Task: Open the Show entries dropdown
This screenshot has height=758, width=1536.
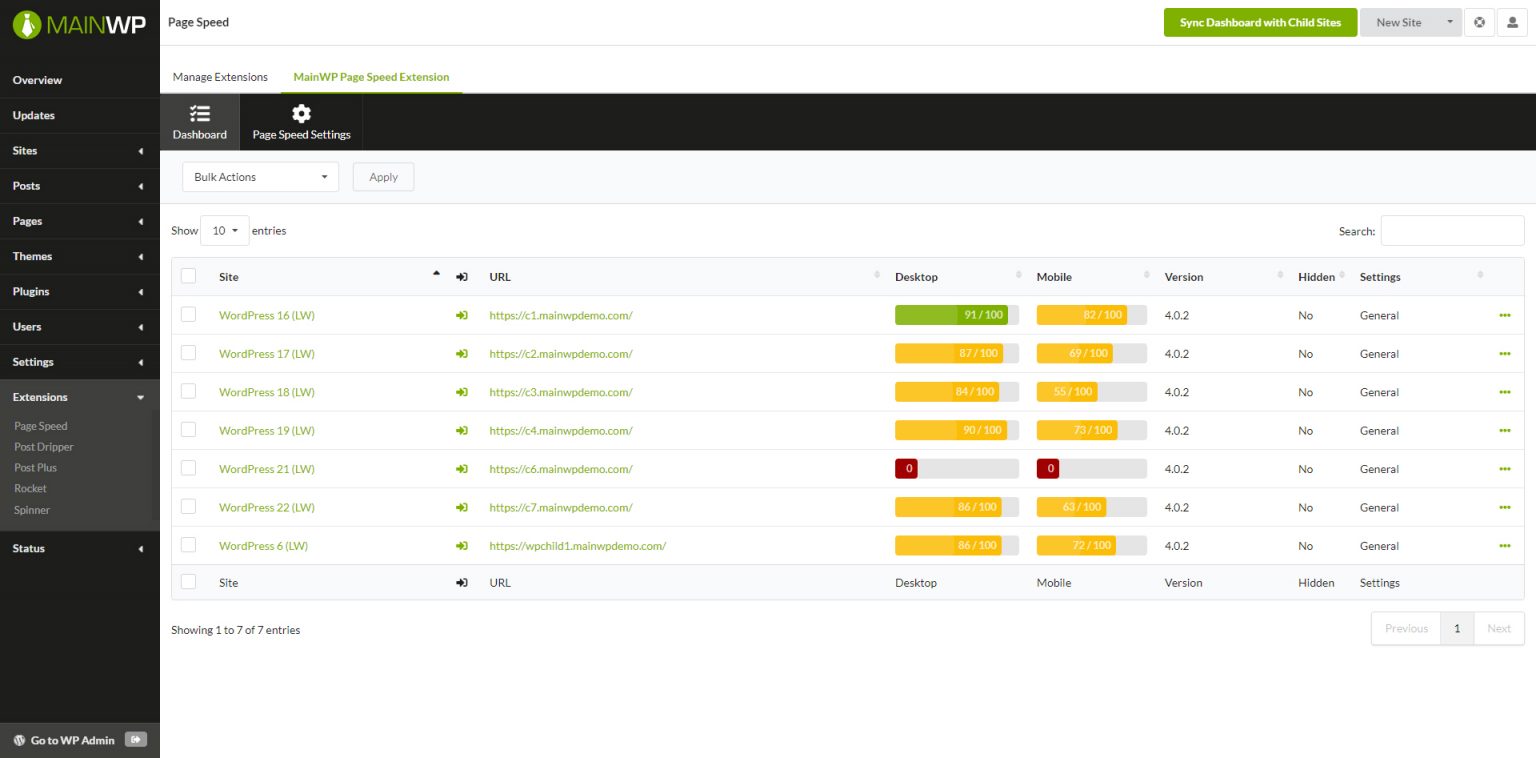Action: [x=224, y=230]
